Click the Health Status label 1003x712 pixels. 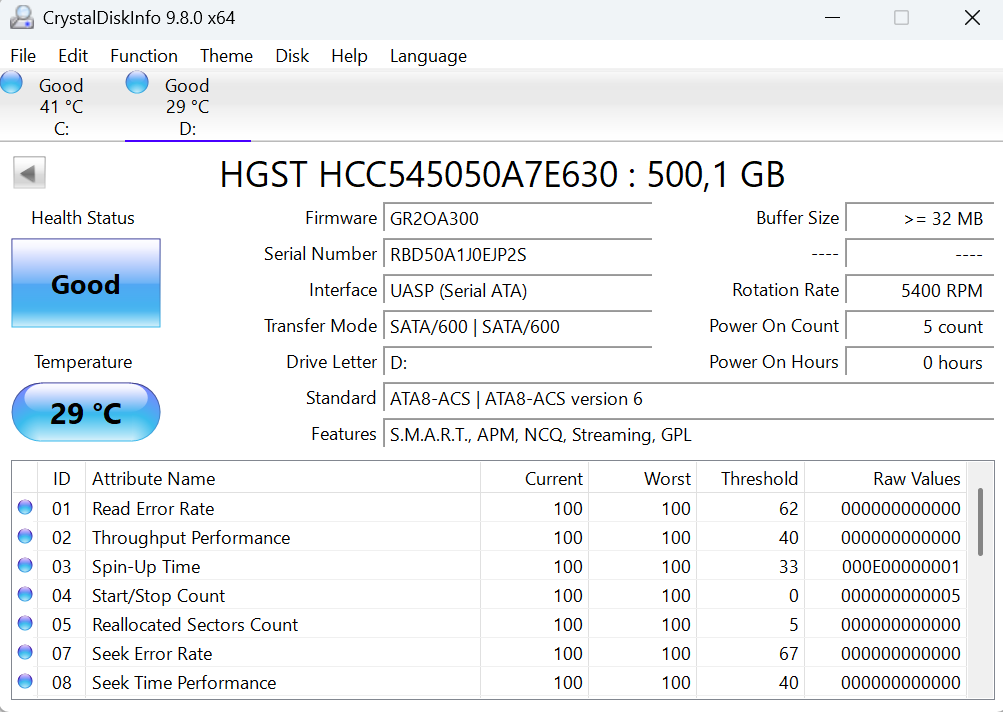coord(83,218)
